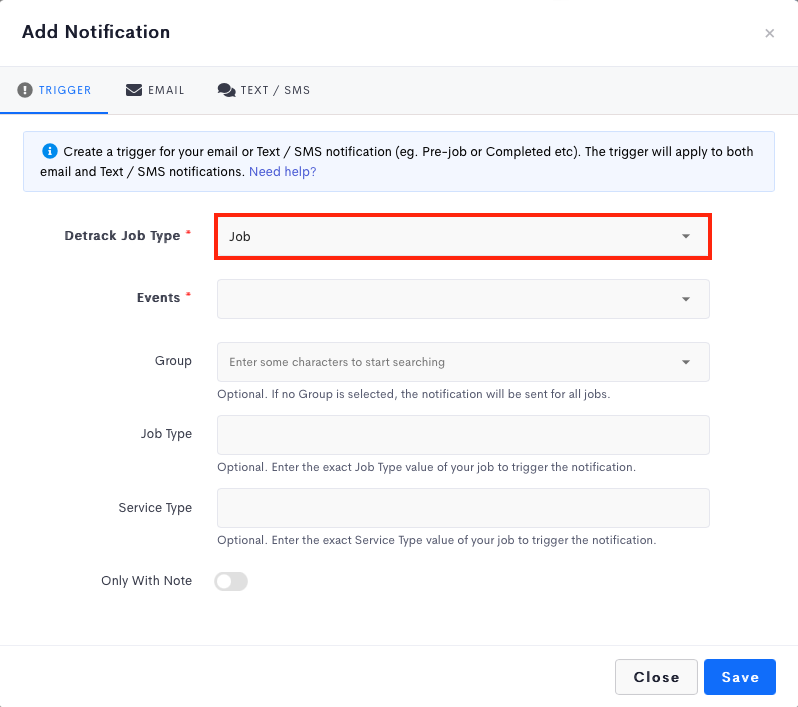Click the caret arrow beside Job value
The image size is (798, 707).
pyautogui.click(x=686, y=236)
